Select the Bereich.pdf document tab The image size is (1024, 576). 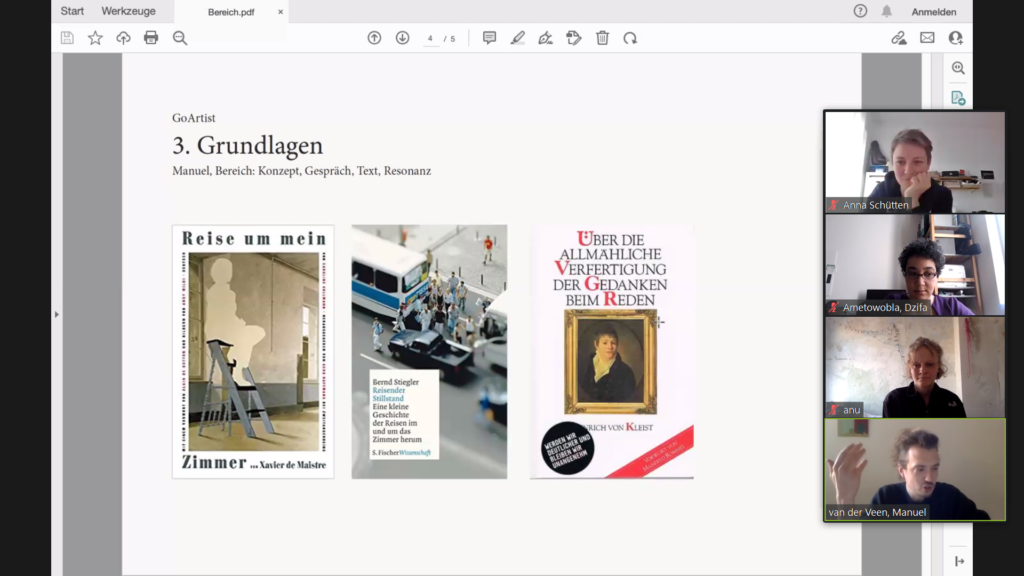(231, 12)
